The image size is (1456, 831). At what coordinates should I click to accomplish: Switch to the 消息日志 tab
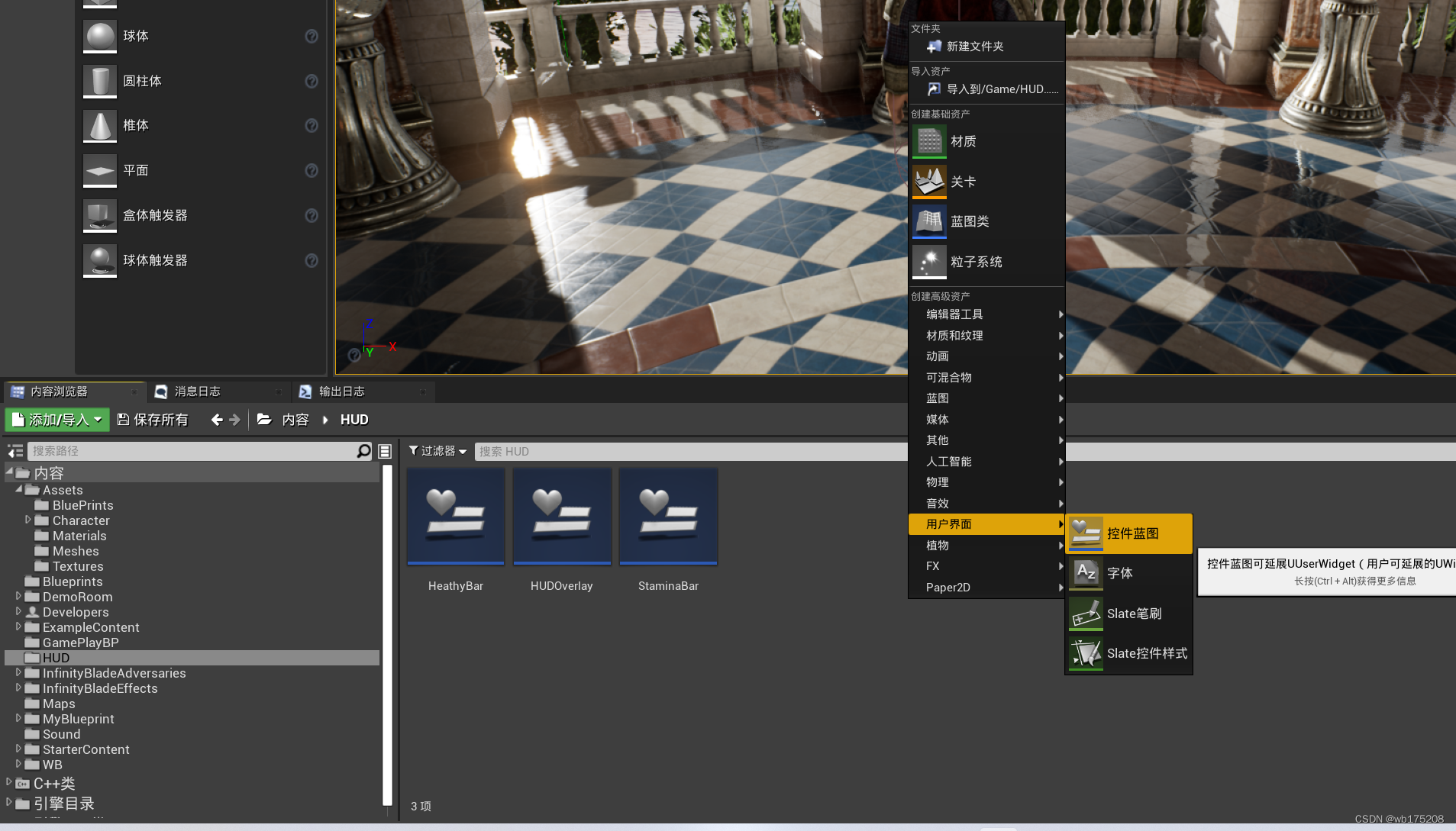pyautogui.click(x=197, y=391)
